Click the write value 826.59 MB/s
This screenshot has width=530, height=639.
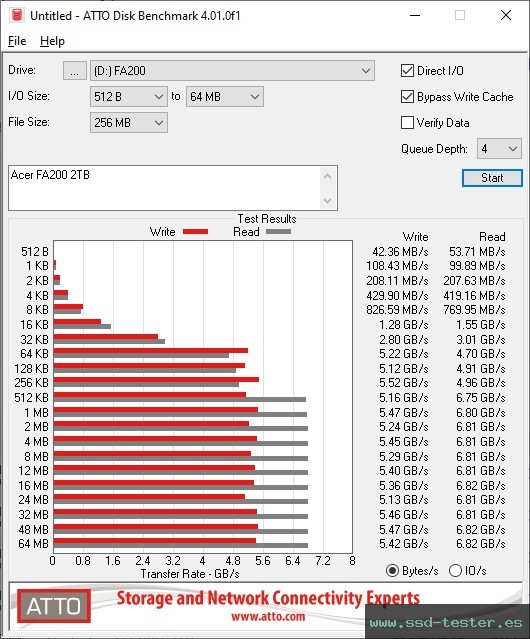[397, 310]
